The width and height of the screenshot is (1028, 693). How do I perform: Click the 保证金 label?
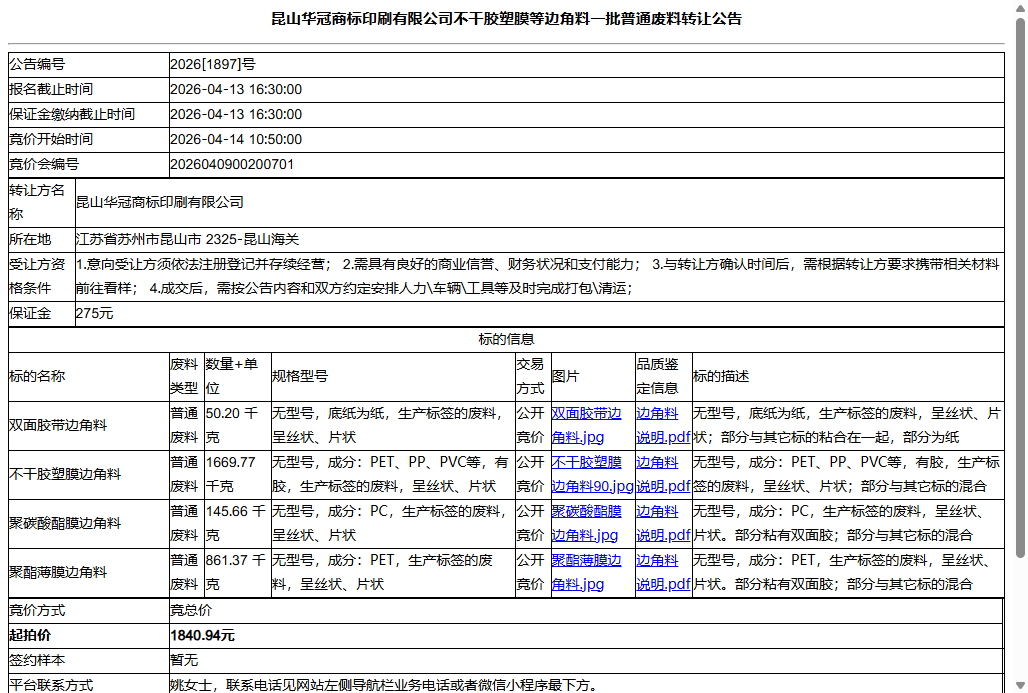[x=30, y=313]
